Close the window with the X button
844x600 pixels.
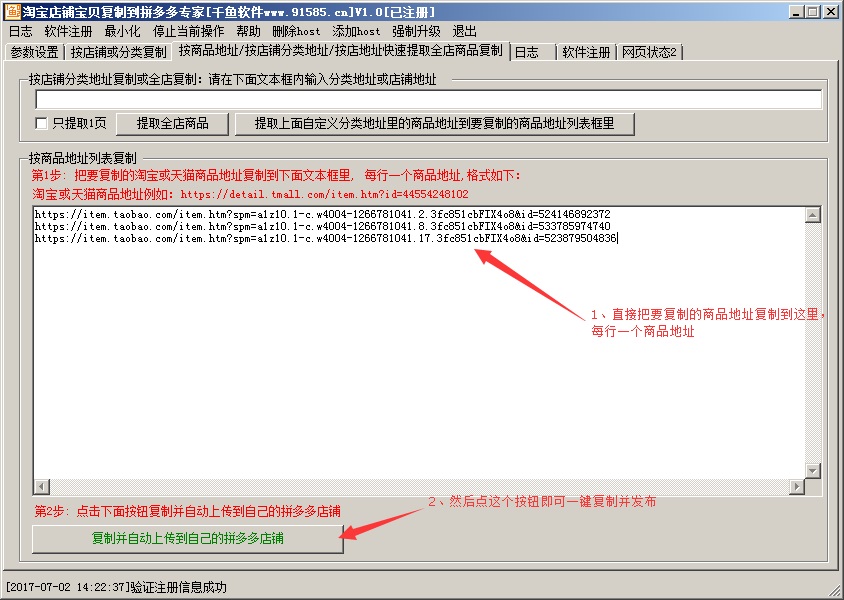pos(831,11)
